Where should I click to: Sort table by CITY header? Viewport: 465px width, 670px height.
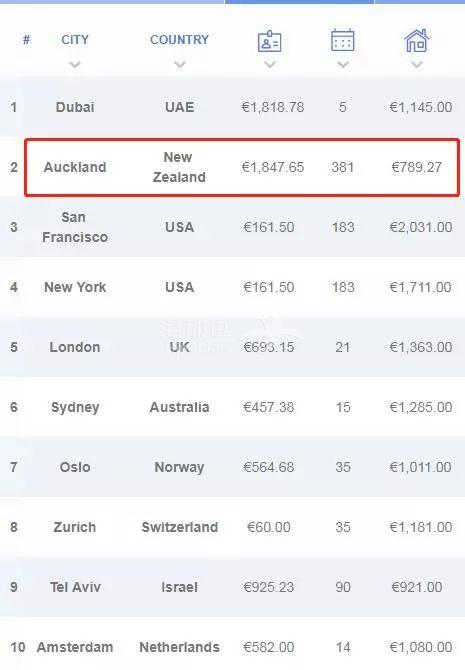click(x=75, y=40)
